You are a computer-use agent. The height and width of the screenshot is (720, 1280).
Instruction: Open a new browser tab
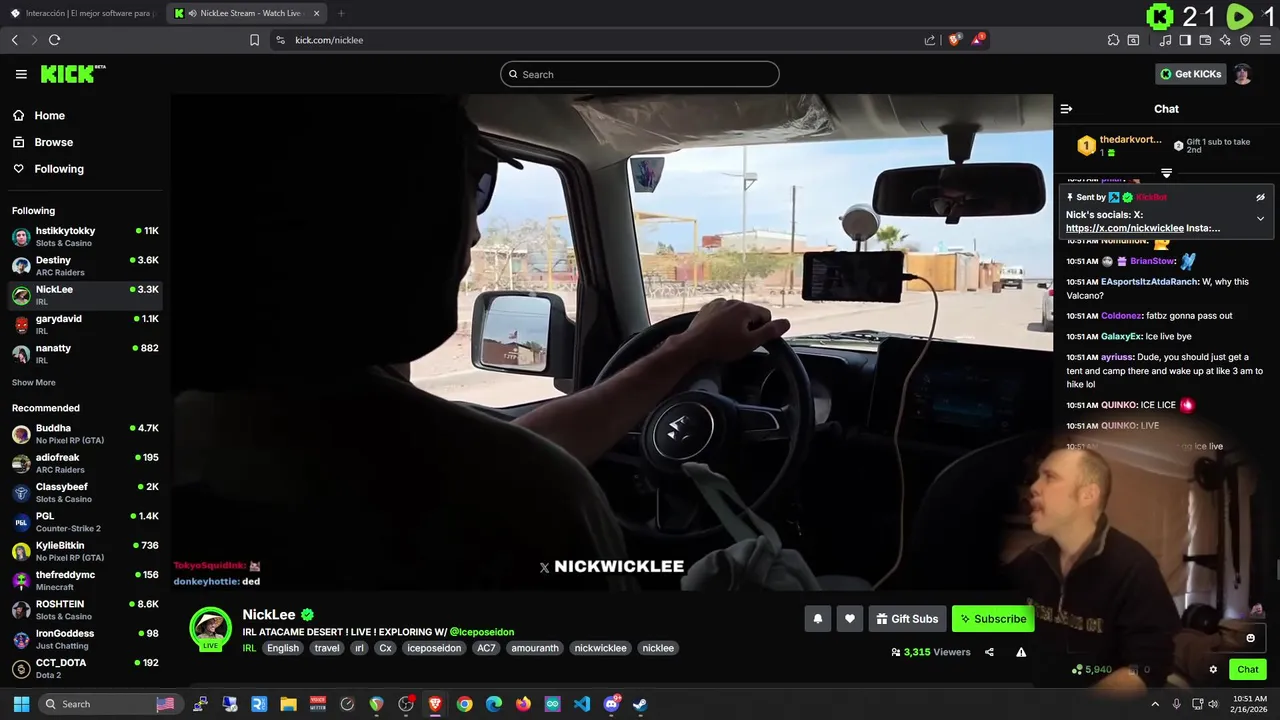coord(341,13)
